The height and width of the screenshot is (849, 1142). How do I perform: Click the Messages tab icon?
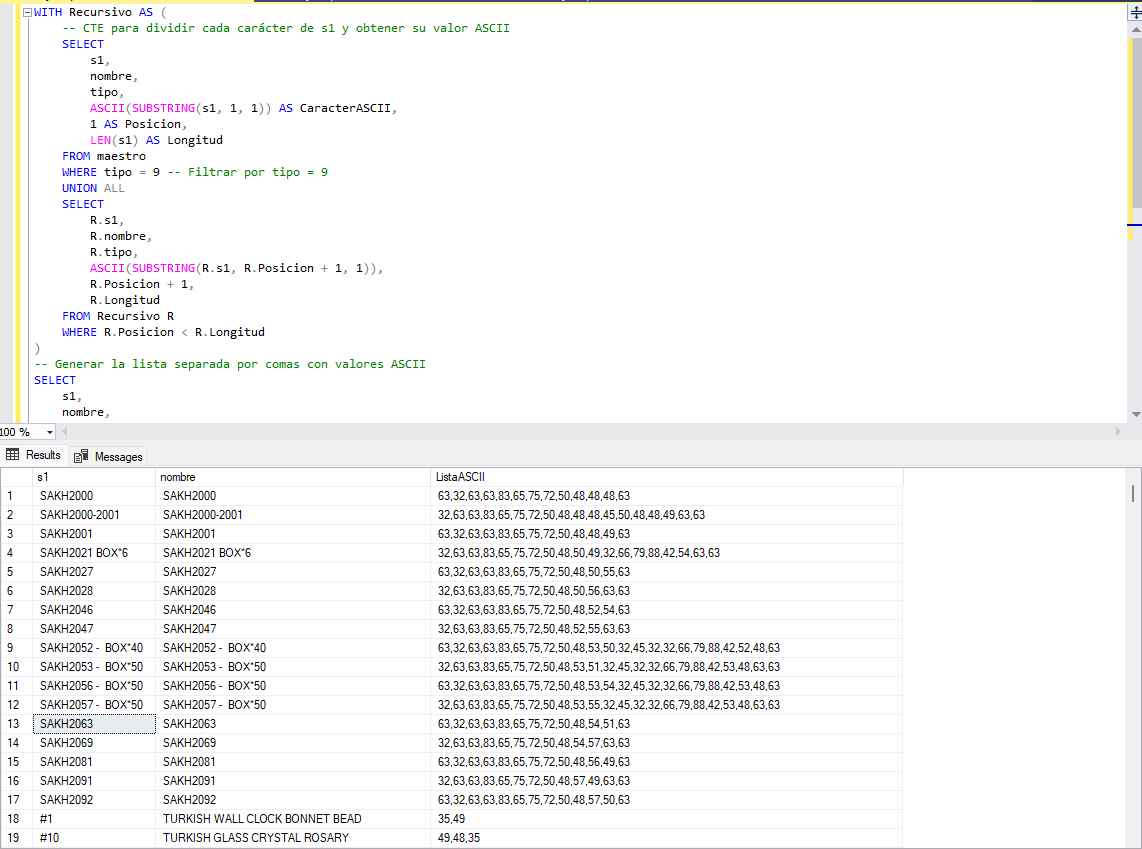[81, 456]
